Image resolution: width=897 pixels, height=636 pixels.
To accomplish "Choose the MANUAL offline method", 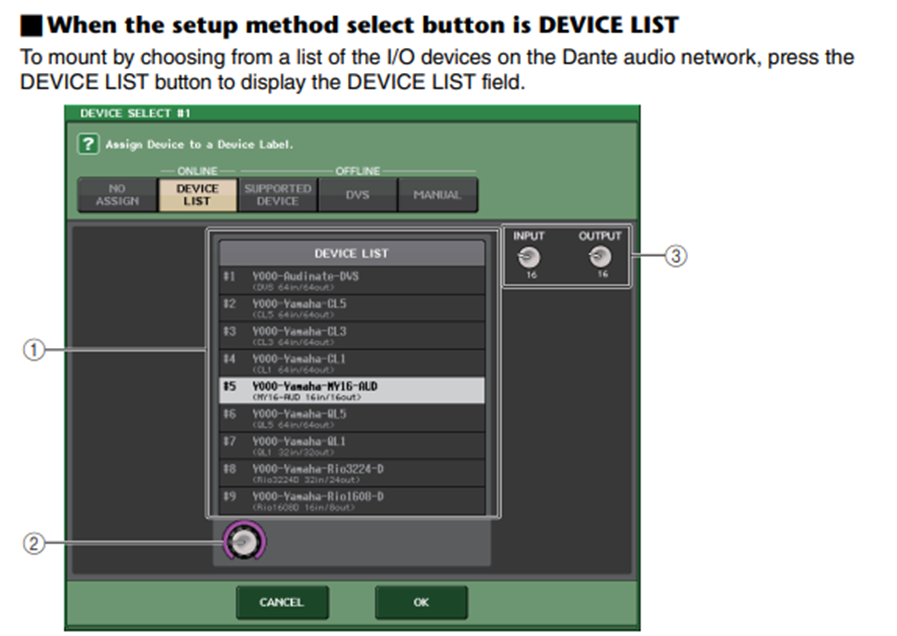I will pos(437,194).
